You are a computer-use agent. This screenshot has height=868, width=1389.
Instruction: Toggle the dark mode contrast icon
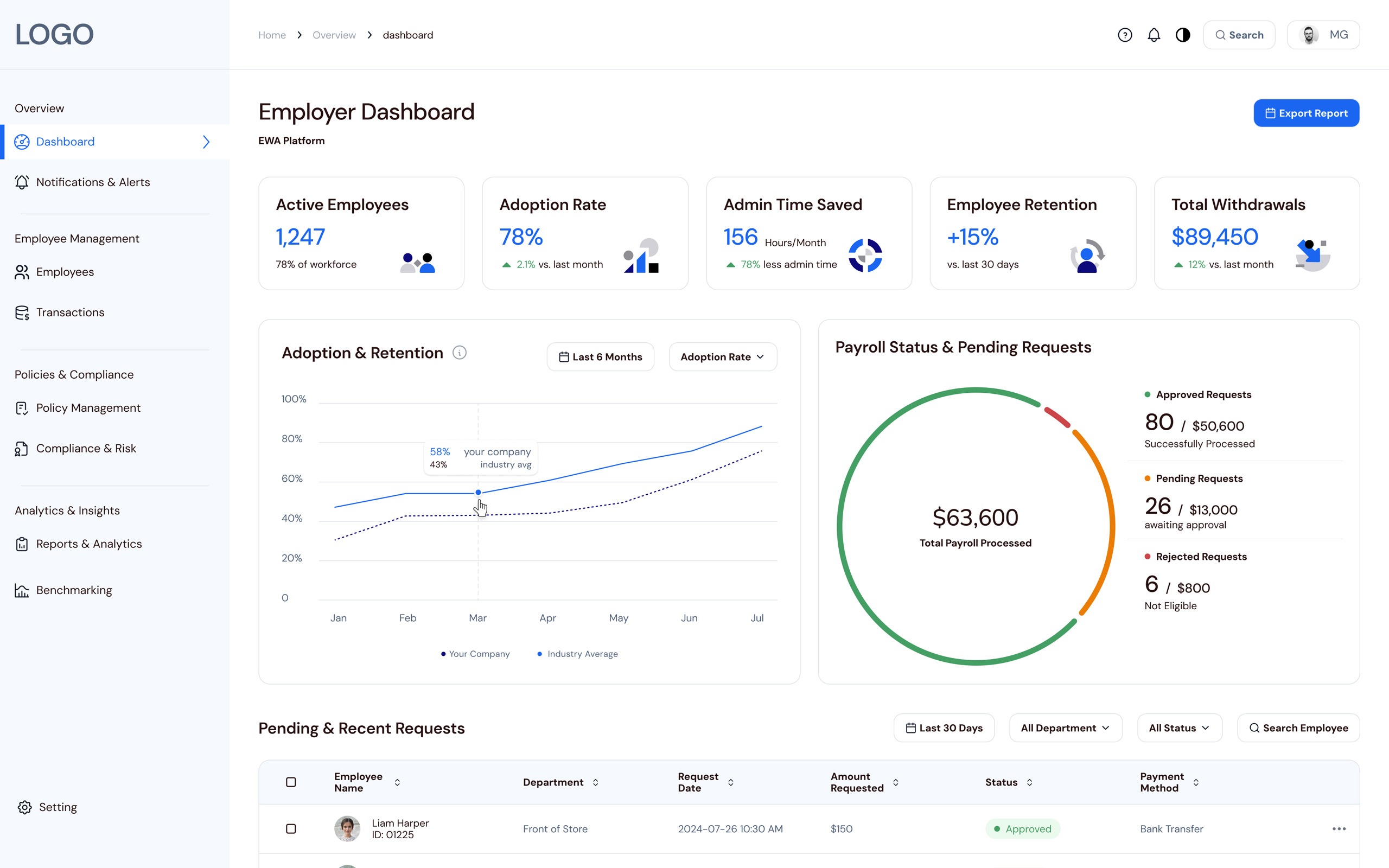(x=1182, y=35)
